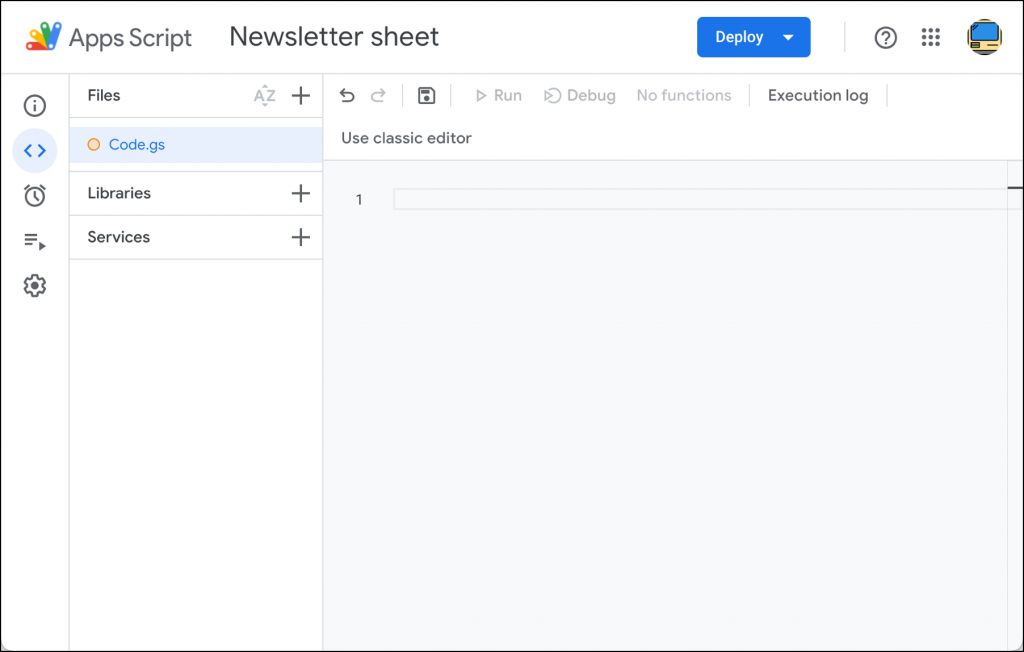Viewport: 1024px width, 652px height.
Task: Click inside the code editor line one
Action: (x=600, y=199)
